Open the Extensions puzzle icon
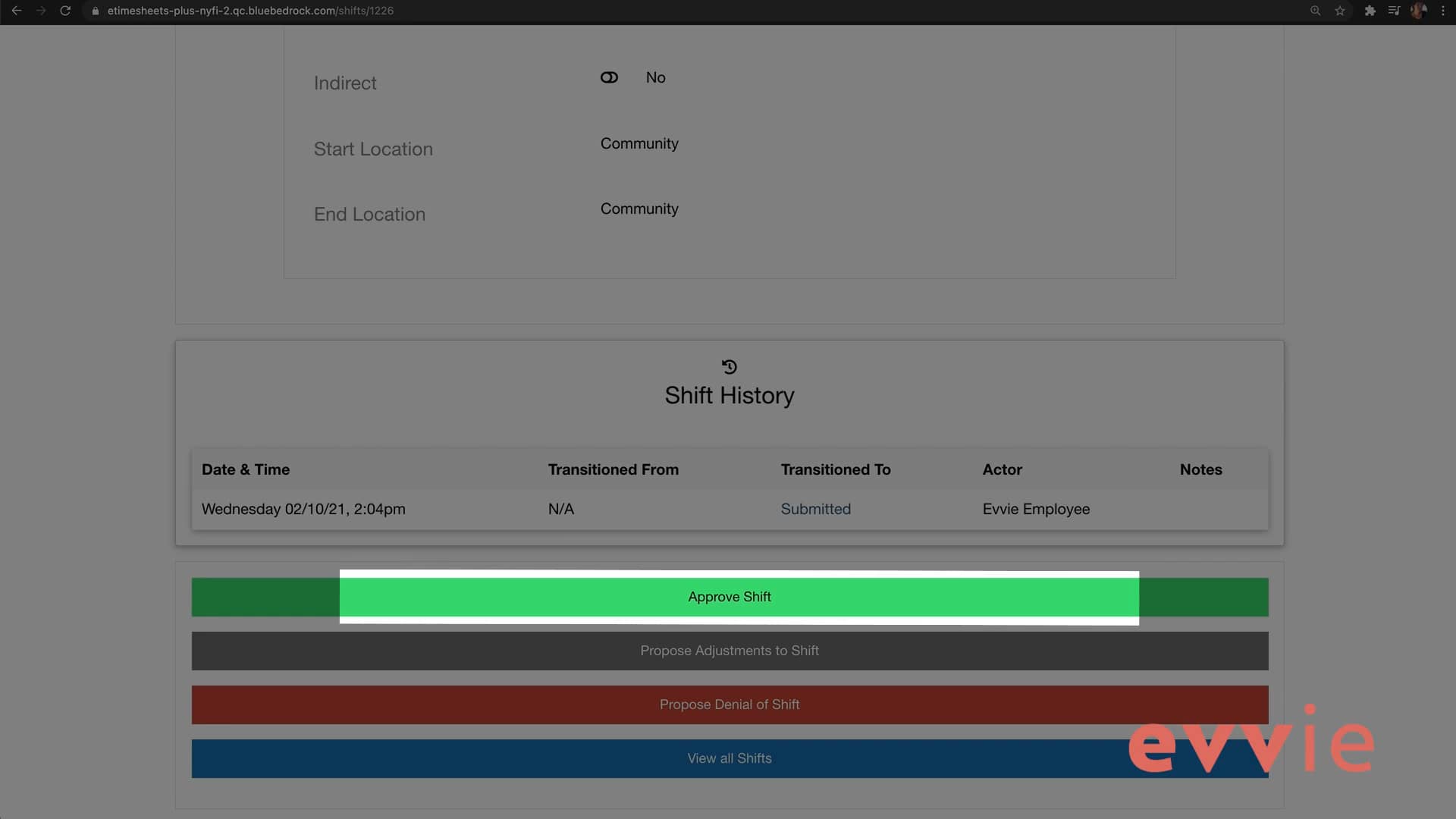This screenshot has height=819, width=1456. (x=1370, y=11)
